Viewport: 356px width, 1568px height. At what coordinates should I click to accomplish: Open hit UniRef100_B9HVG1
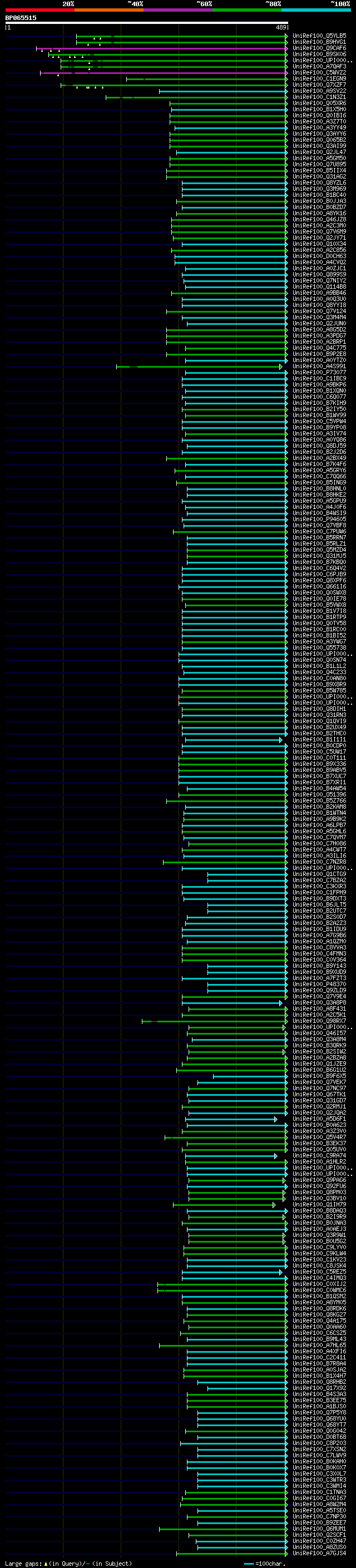[x=319, y=42]
